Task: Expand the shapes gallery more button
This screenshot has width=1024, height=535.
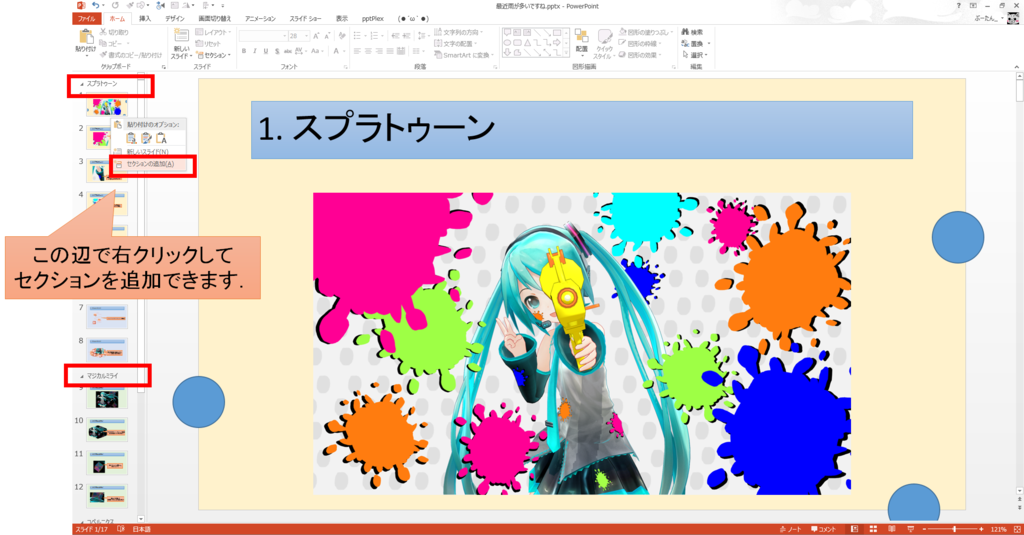Action: pos(566,53)
